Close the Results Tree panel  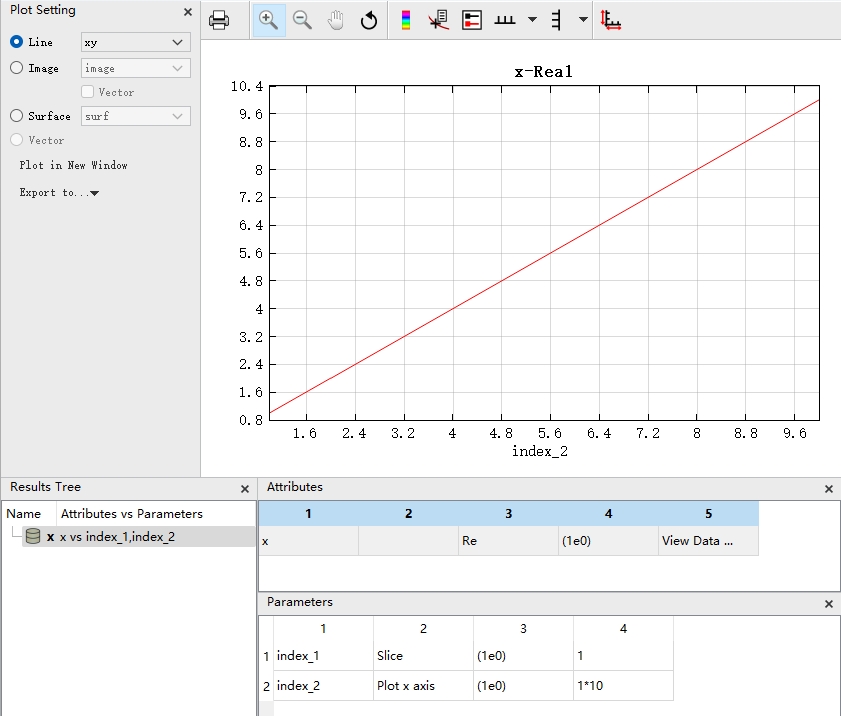tap(245, 489)
